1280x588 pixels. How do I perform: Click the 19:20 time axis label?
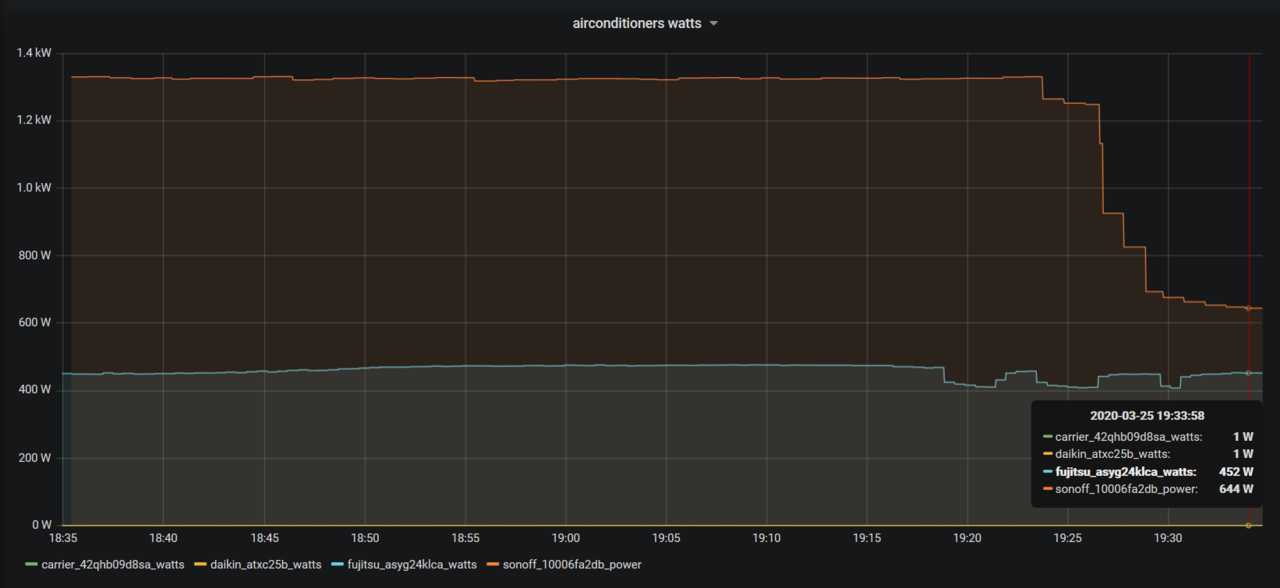(967, 538)
